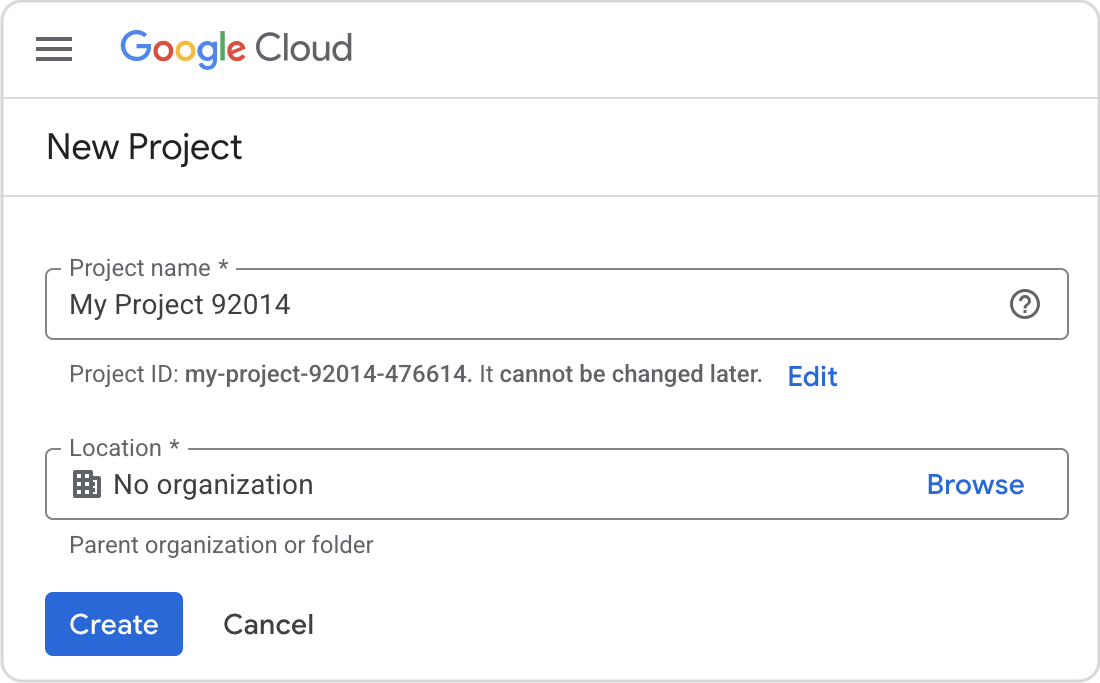The width and height of the screenshot is (1100, 683).
Task: Create the new project
Action: [113, 623]
